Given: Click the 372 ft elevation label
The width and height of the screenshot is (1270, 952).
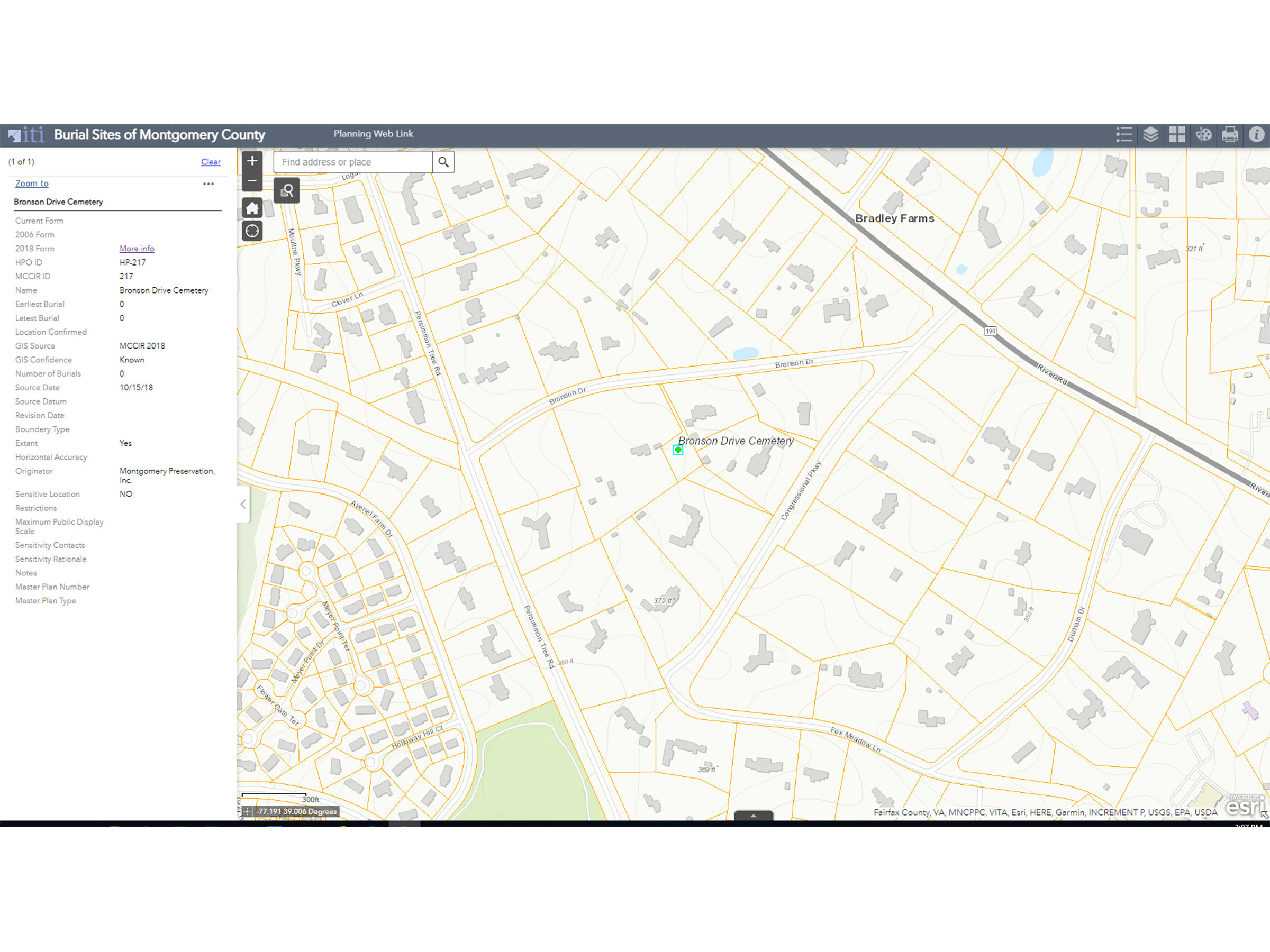Looking at the screenshot, I should pyautogui.click(x=664, y=601).
